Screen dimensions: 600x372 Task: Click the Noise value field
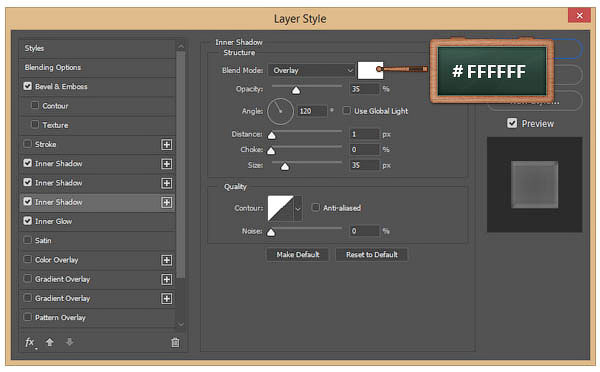click(x=364, y=231)
